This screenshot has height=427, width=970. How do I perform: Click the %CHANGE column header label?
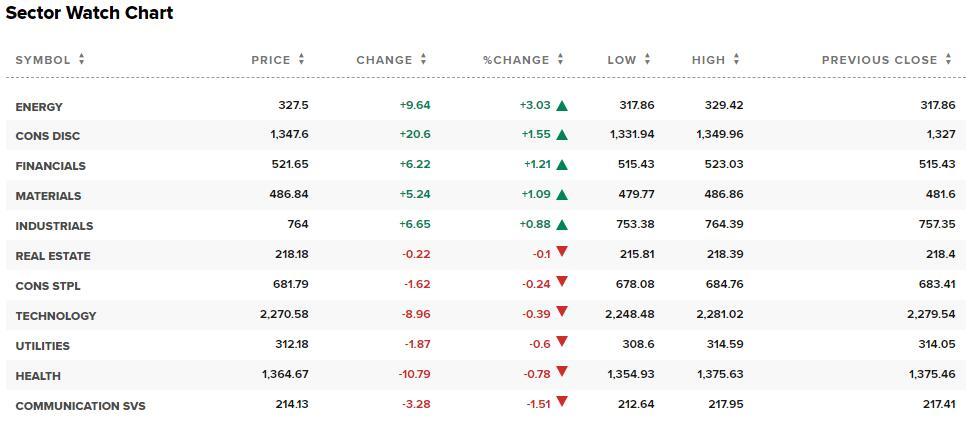click(516, 60)
